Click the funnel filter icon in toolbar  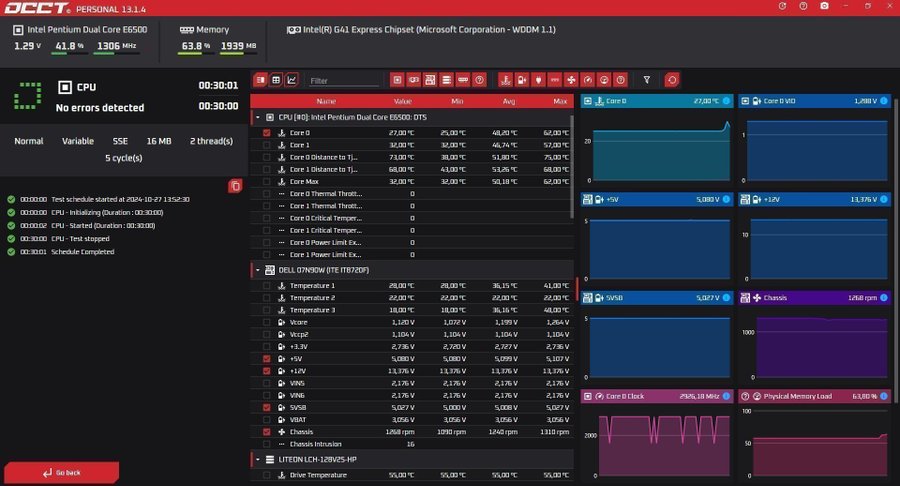click(647, 80)
